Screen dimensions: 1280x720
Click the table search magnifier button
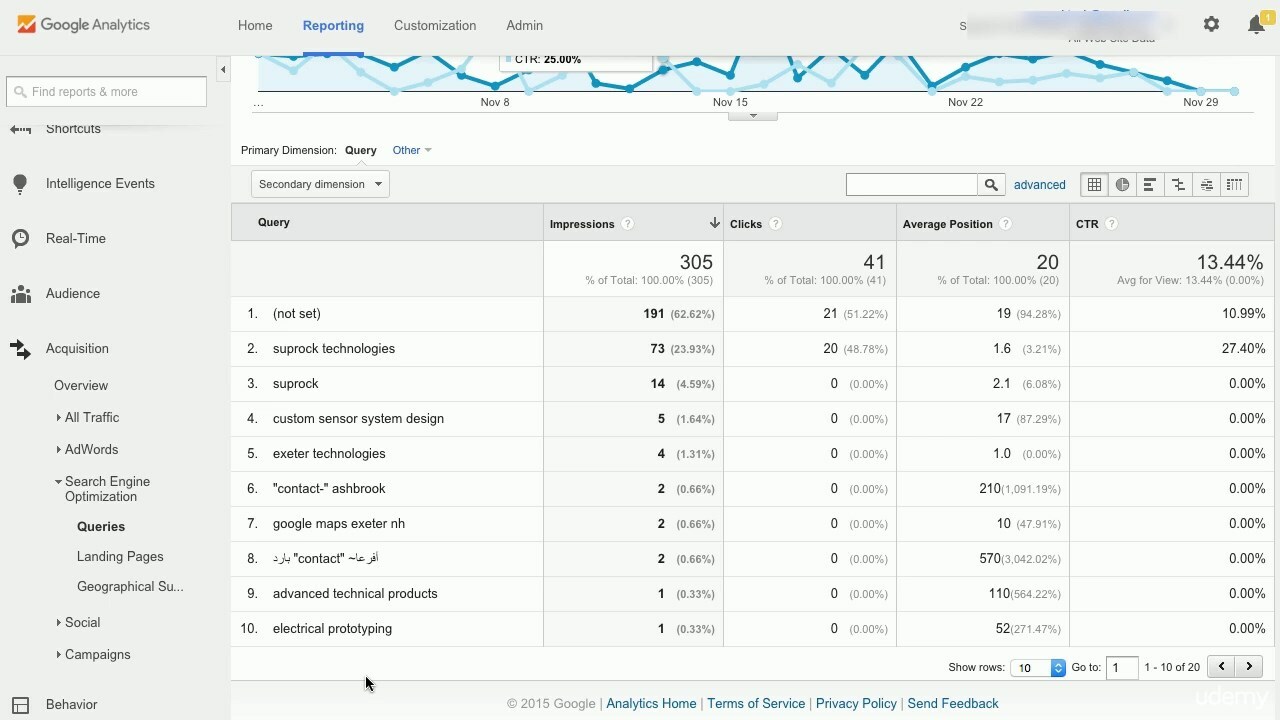pyautogui.click(x=991, y=184)
